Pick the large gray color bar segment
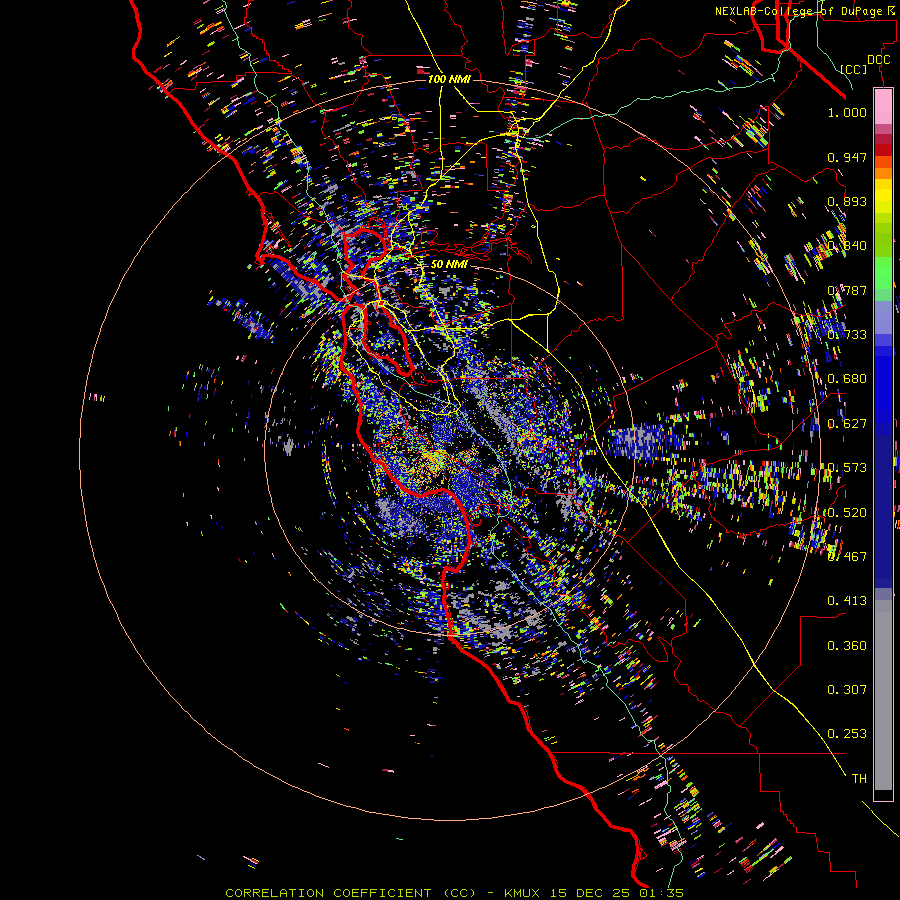 [x=883, y=695]
